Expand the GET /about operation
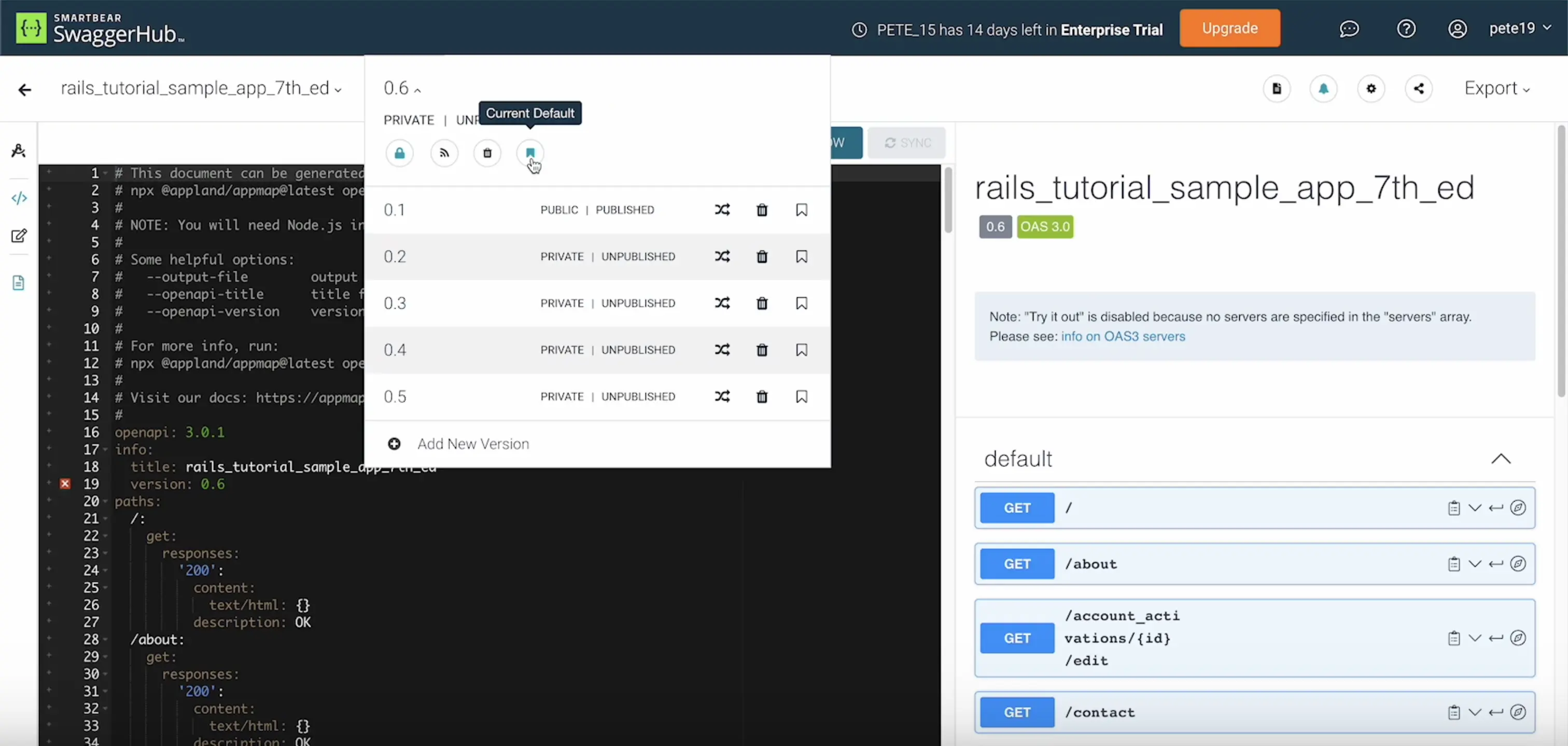The height and width of the screenshot is (746, 1568). coord(1254,564)
